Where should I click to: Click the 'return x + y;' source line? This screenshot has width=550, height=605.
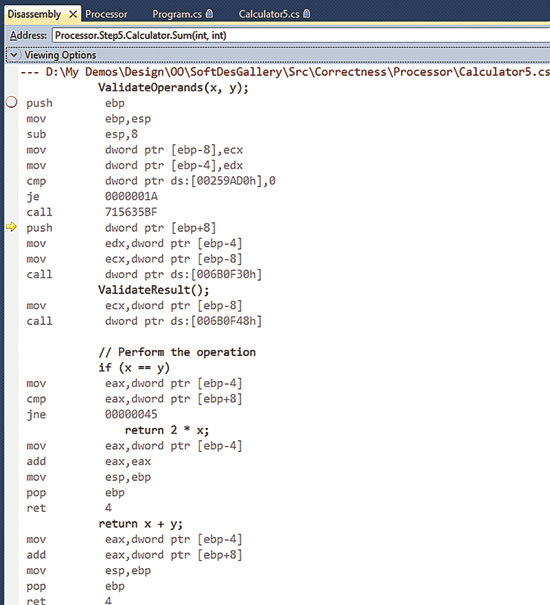(140, 524)
